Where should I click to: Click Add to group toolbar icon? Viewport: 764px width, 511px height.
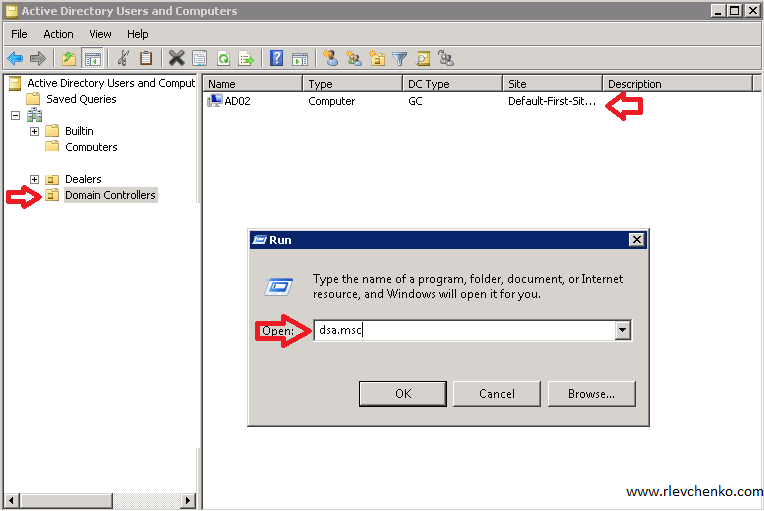(x=446, y=58)
